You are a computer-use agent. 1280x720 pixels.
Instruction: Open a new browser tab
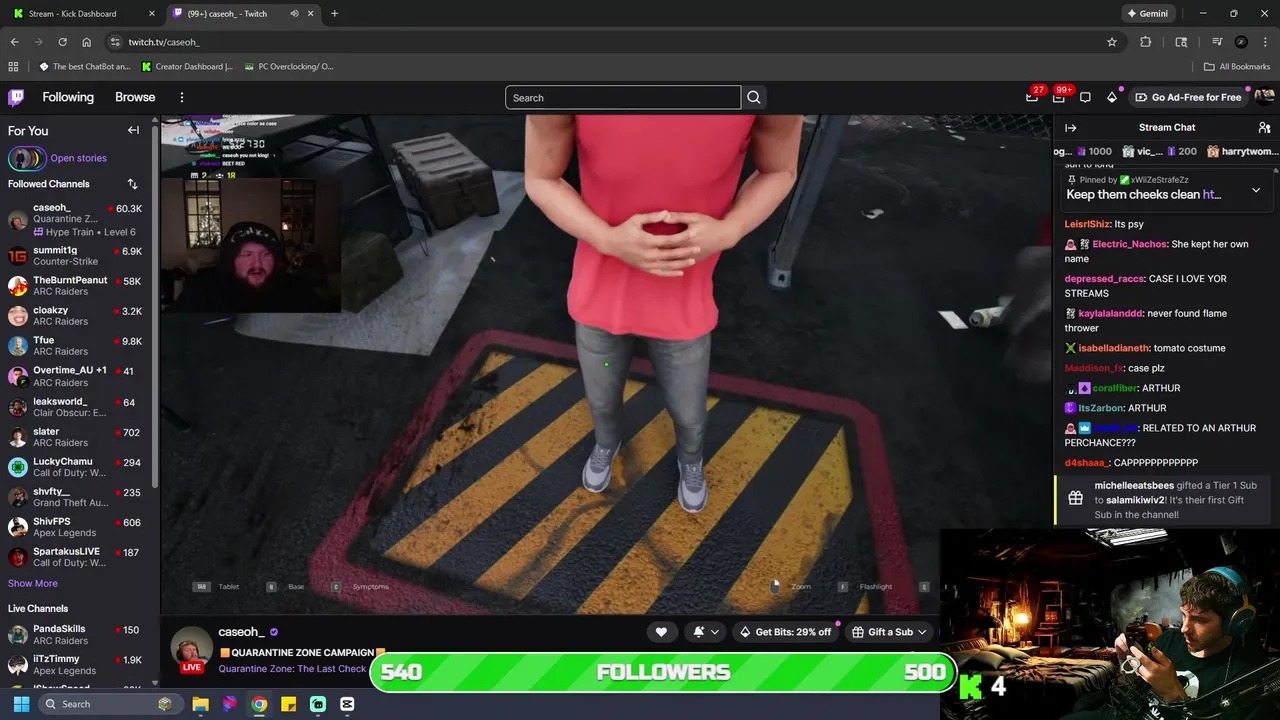point(334,14)
